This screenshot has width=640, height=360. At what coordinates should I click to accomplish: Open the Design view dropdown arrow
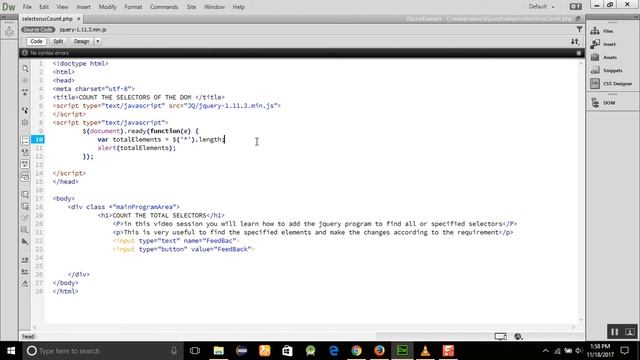pyautogui.click(x=98, y=41)
